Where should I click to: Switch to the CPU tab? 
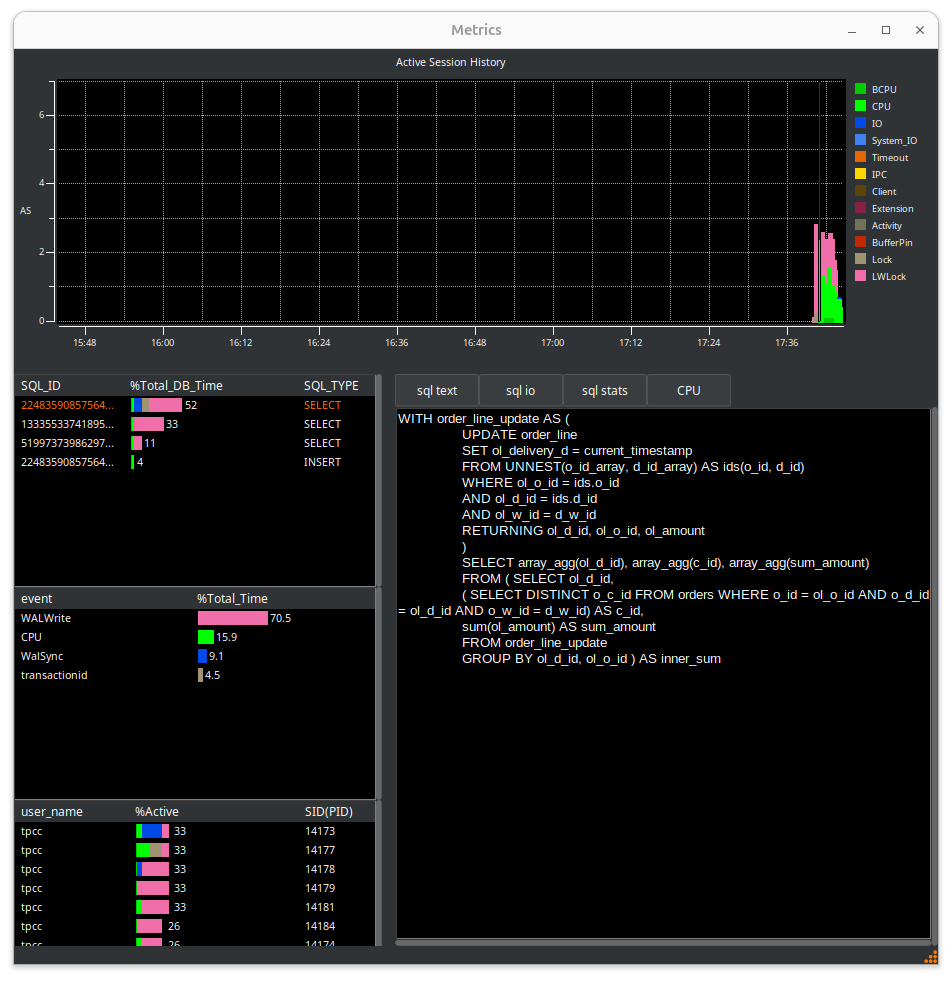(688, 390)
